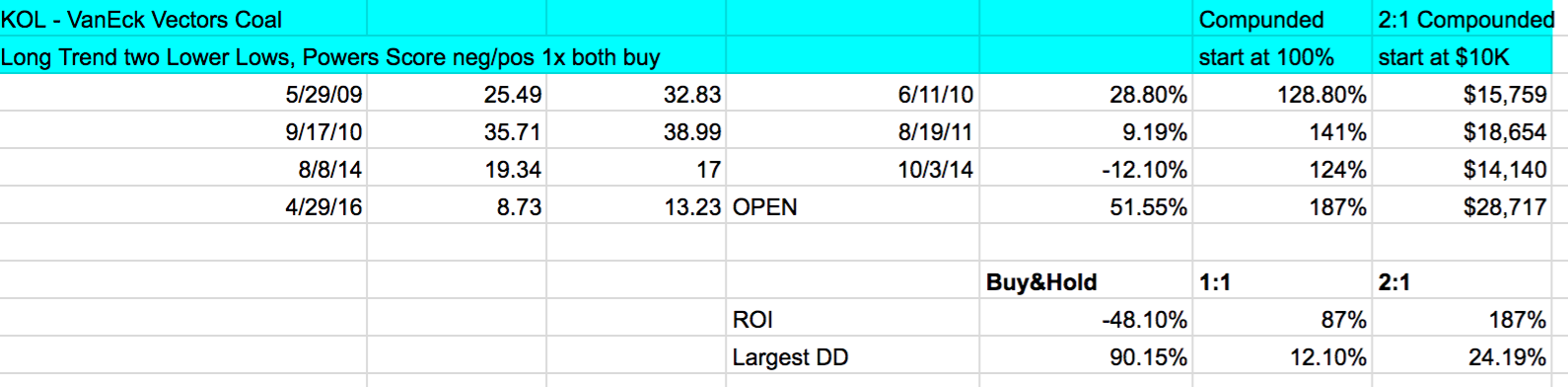Click the -12.10% loss cell
The height and width of the screenshot is (387, 1568).
tap(1086, 170)
